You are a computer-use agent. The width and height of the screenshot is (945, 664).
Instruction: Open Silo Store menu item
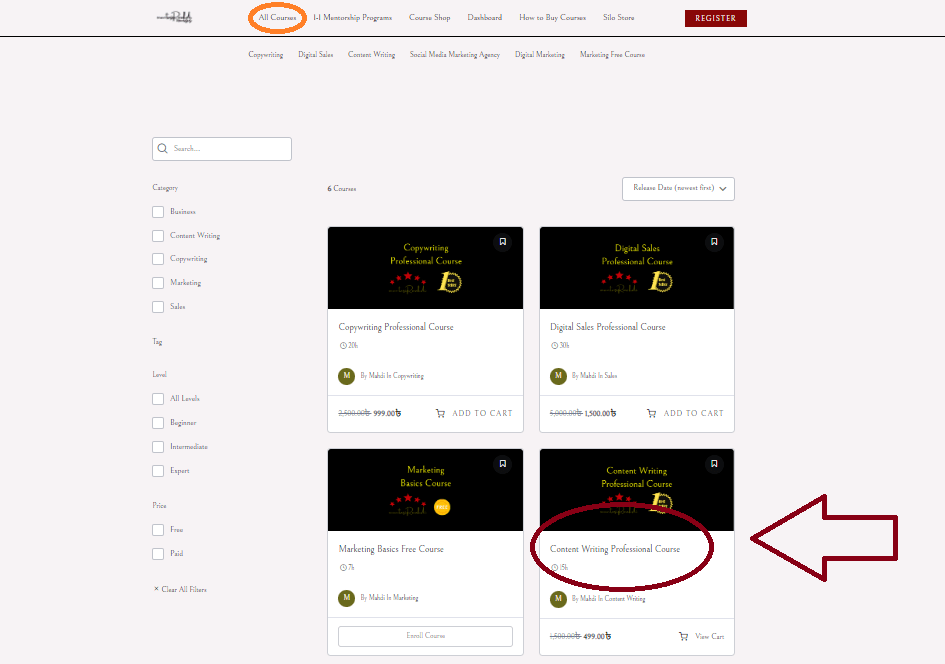pyautogui.click(x=618, y=17)
